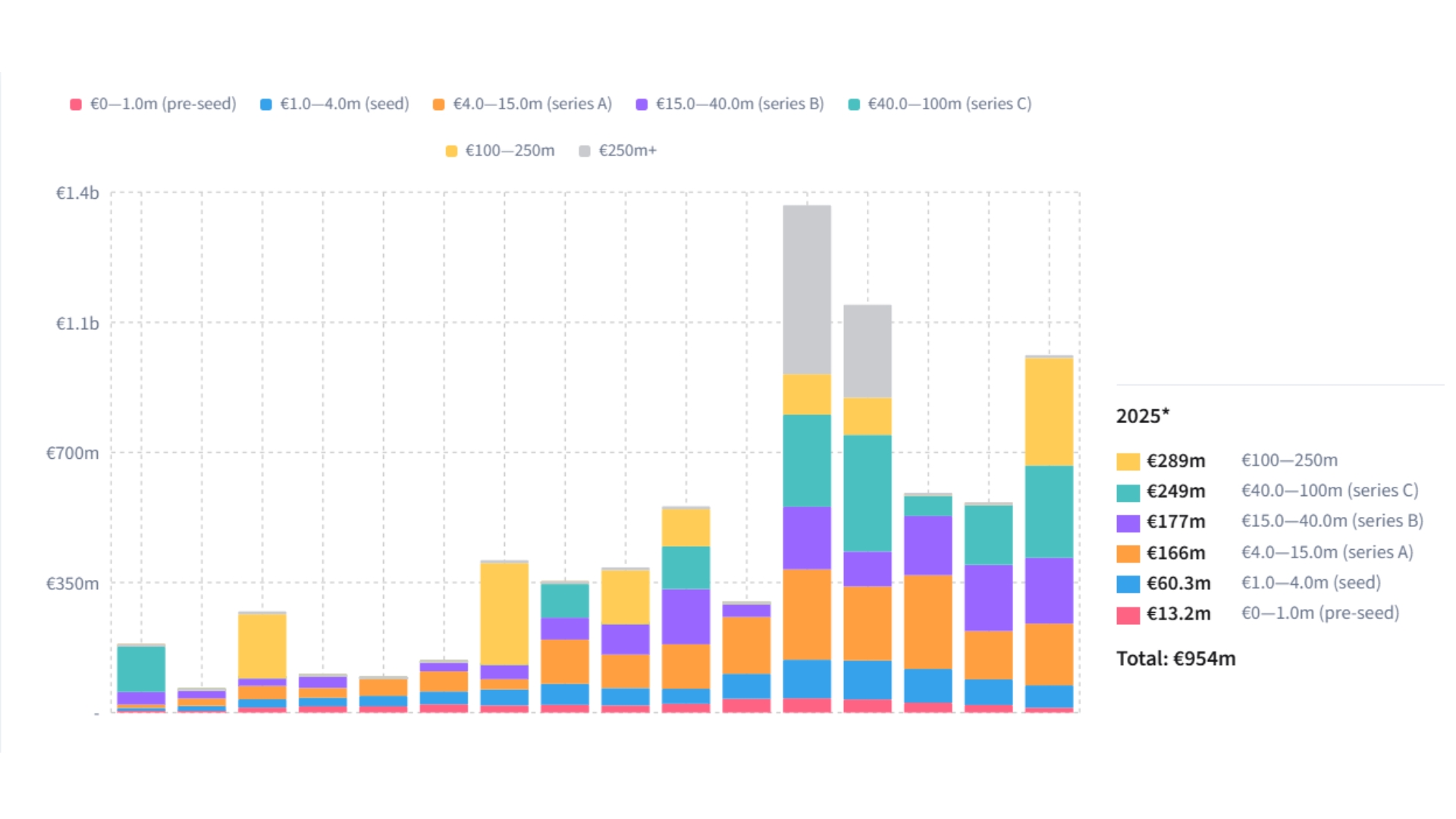Image resolution: width=1456 pixels, height=819 pixels.
Task: Click pink €13.2m swatch in tooltip
Action: (1128, 614)
